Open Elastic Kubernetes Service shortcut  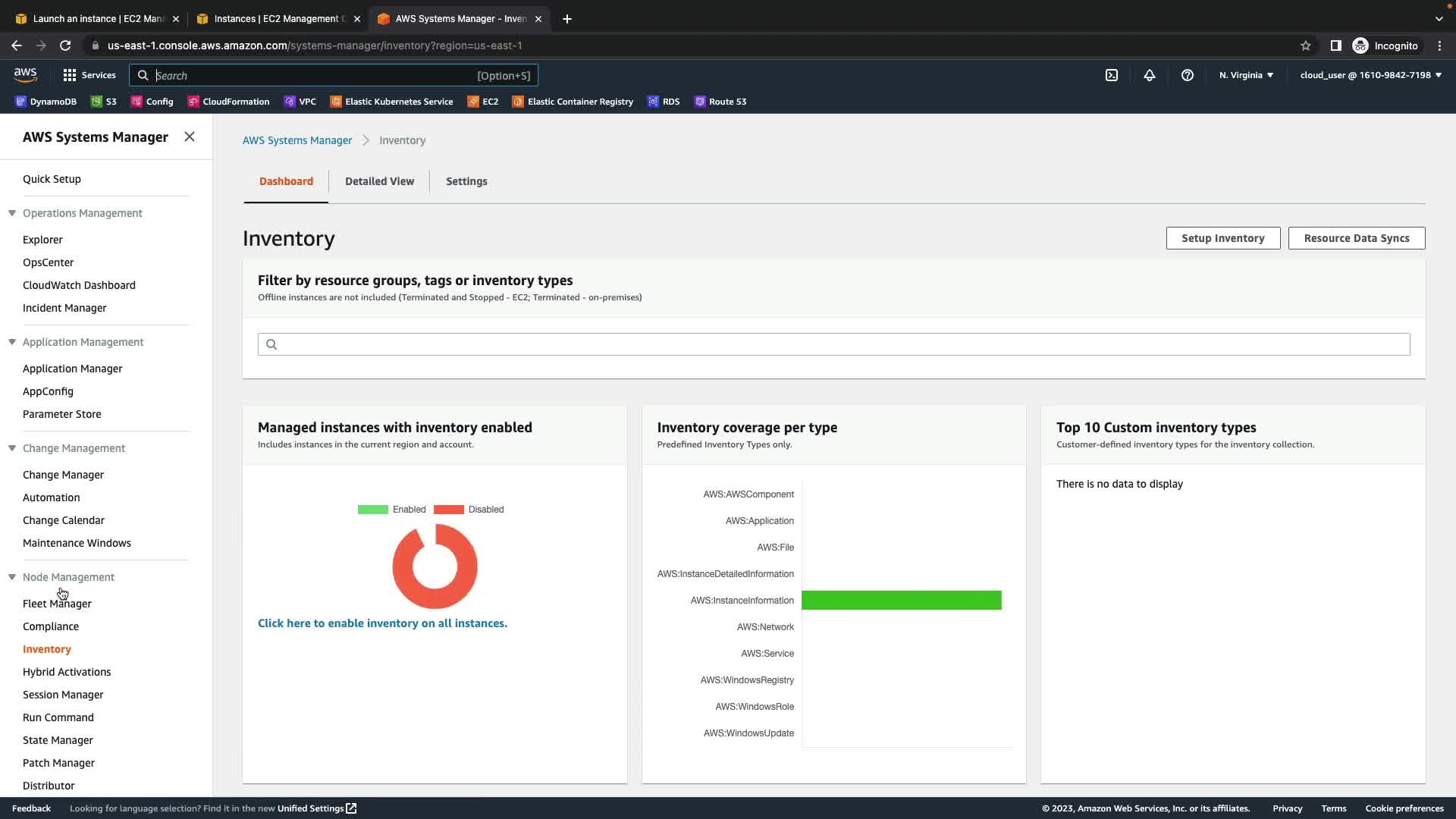coord(392,102)
